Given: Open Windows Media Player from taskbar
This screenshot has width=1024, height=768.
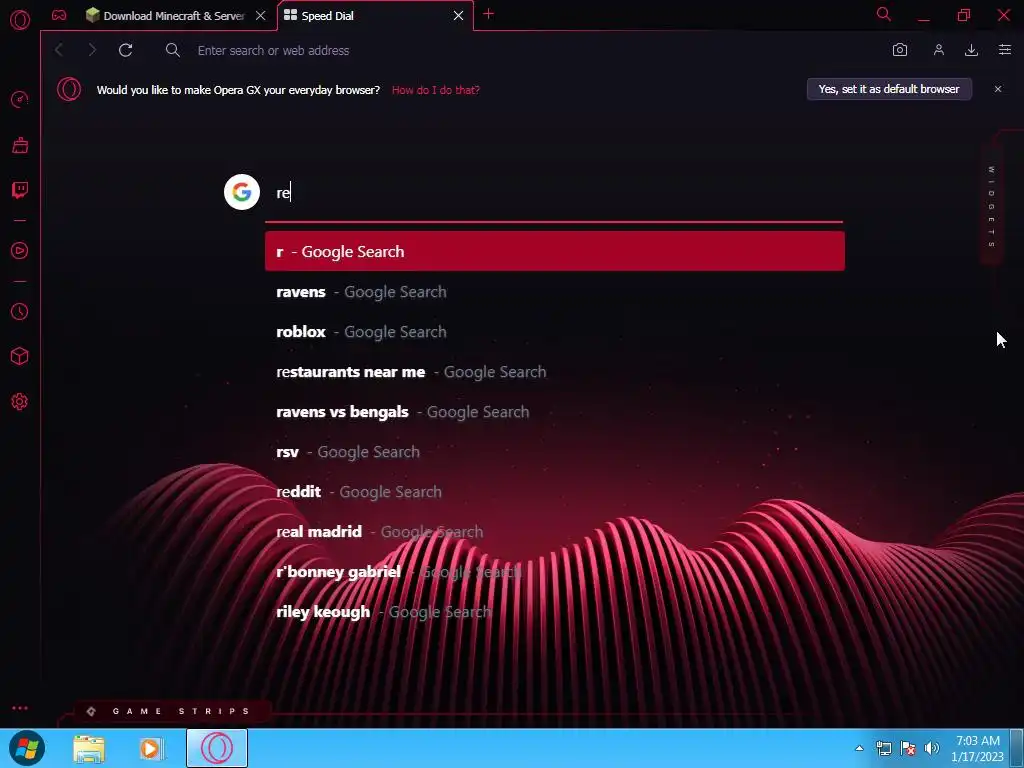Looking at the screenshot, I should tap(151, 748).
